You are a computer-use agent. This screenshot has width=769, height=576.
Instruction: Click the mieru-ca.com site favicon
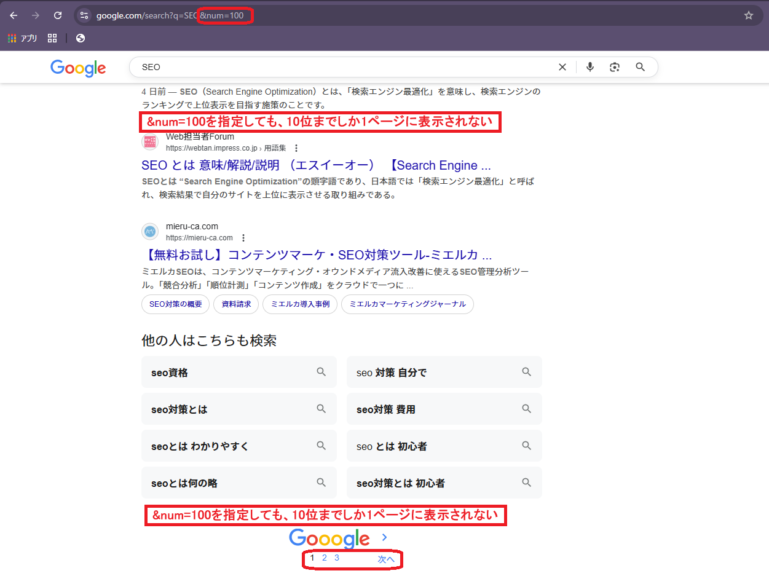(150, 232)
